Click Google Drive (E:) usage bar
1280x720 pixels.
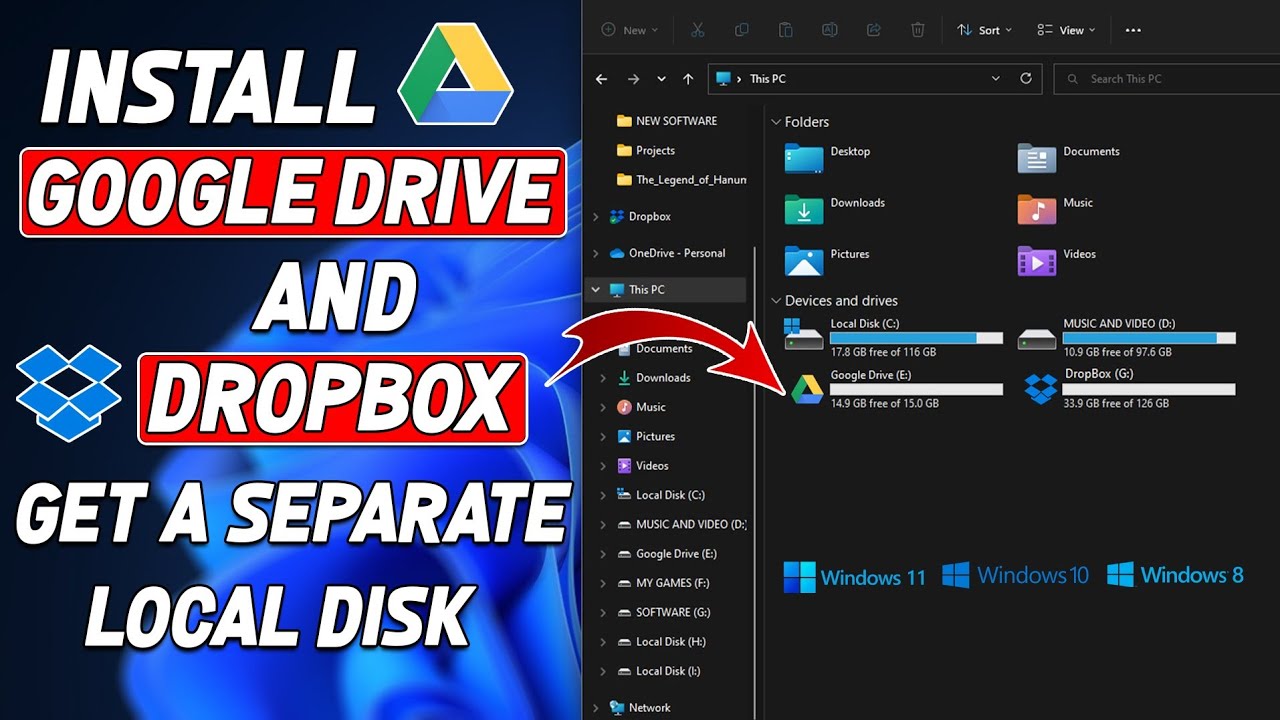pos(916,390)
